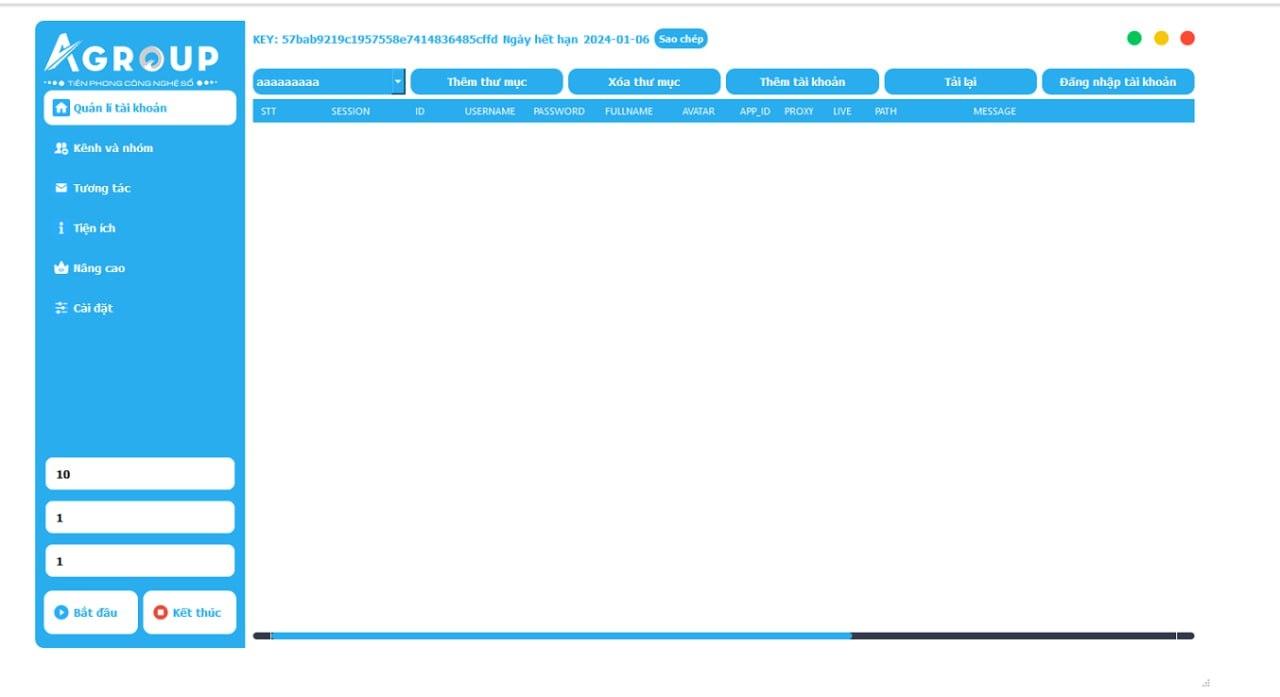Click the AGROUP logo
1280x697 pixels.
tap(132, 57)
